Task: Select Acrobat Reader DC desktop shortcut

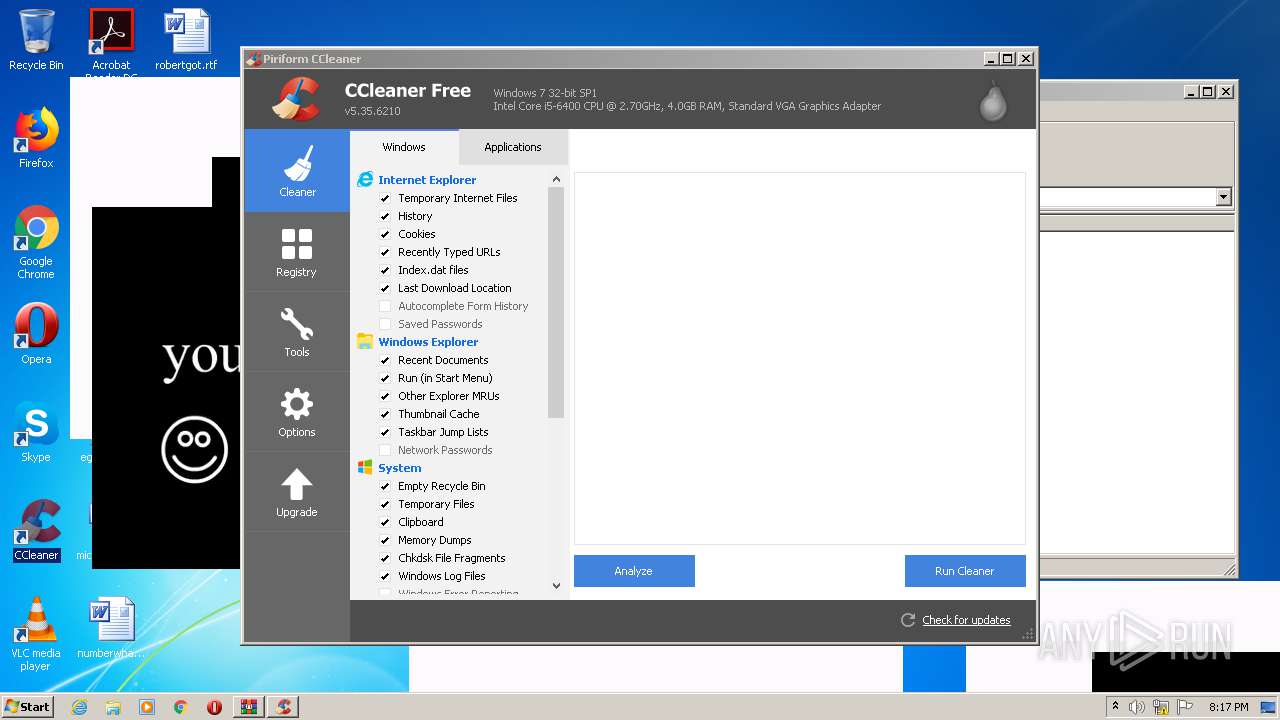Action: 111,44
